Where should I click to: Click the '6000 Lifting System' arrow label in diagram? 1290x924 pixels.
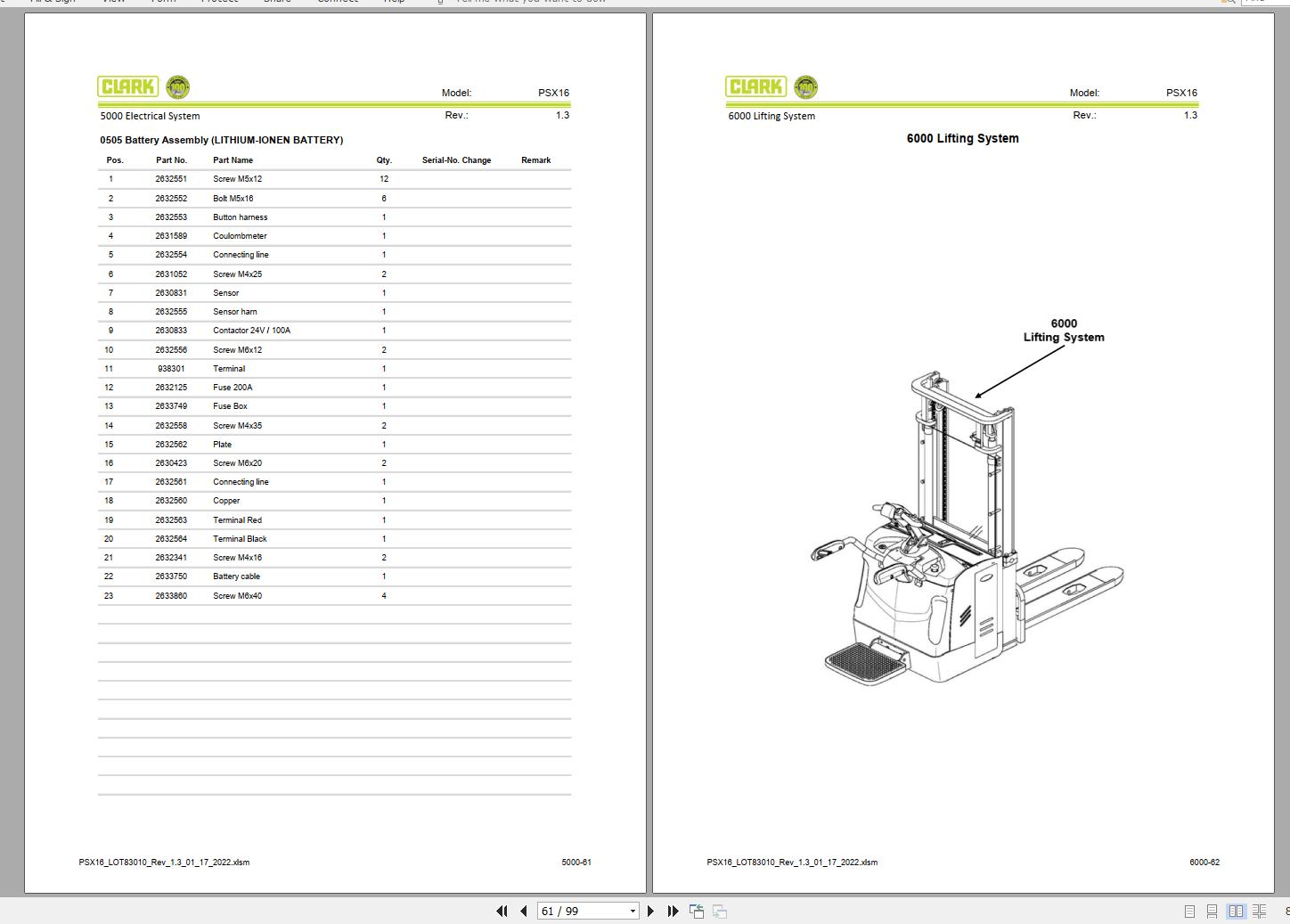[1064, 331]
